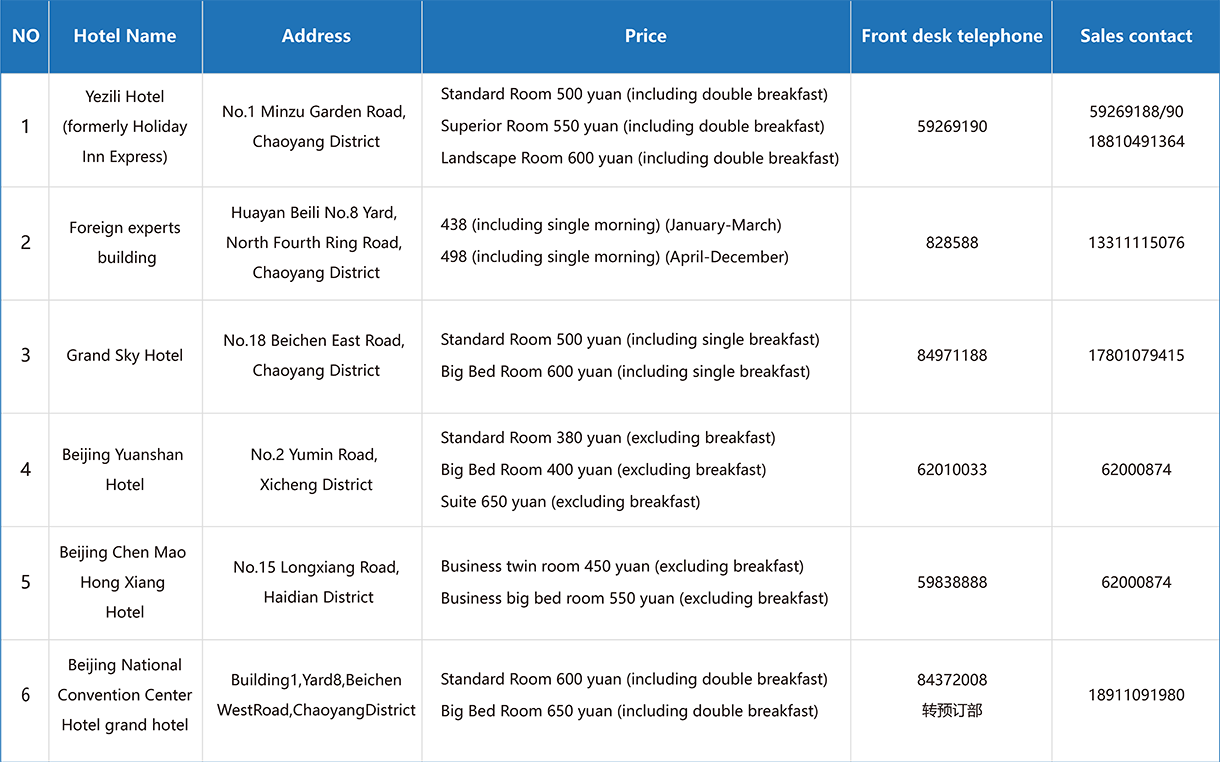Click the Beijing Yuanshan Hotel name
This screenshot has width=1220, height=762.
tap(125, 469)
